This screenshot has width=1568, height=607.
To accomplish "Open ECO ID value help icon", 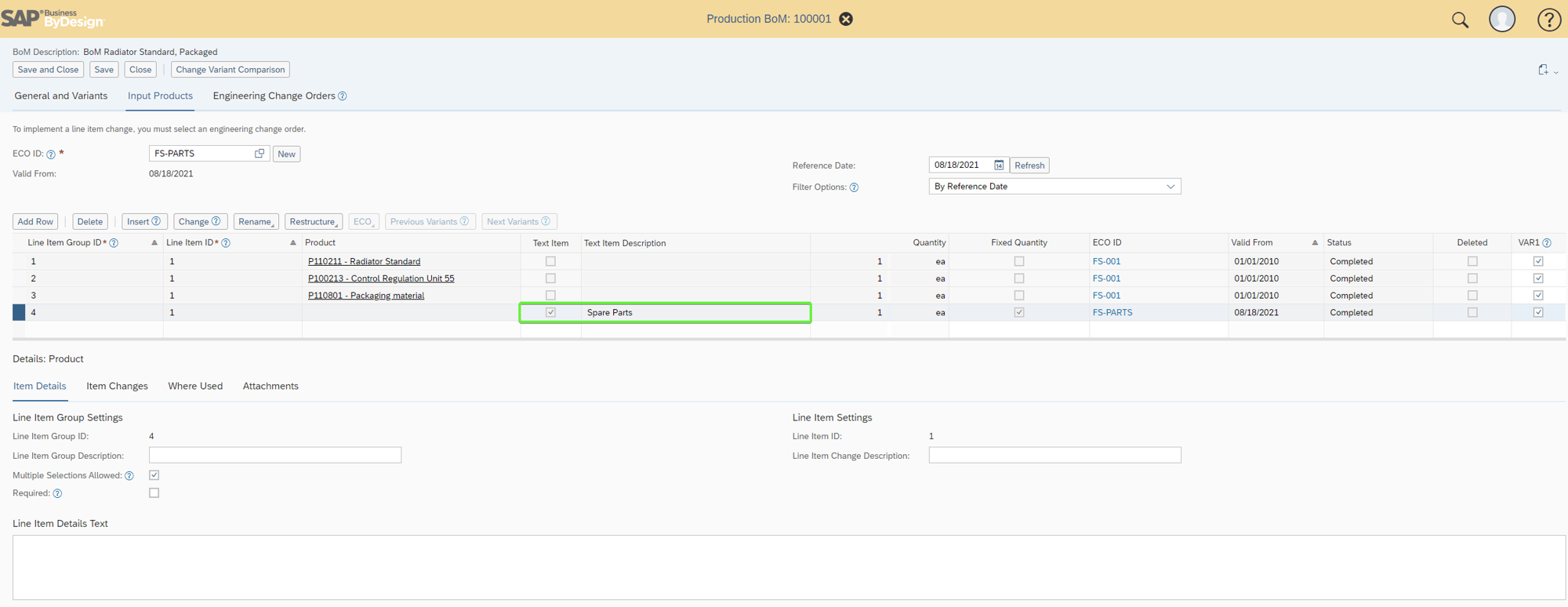I will click(x=260, y=154).
